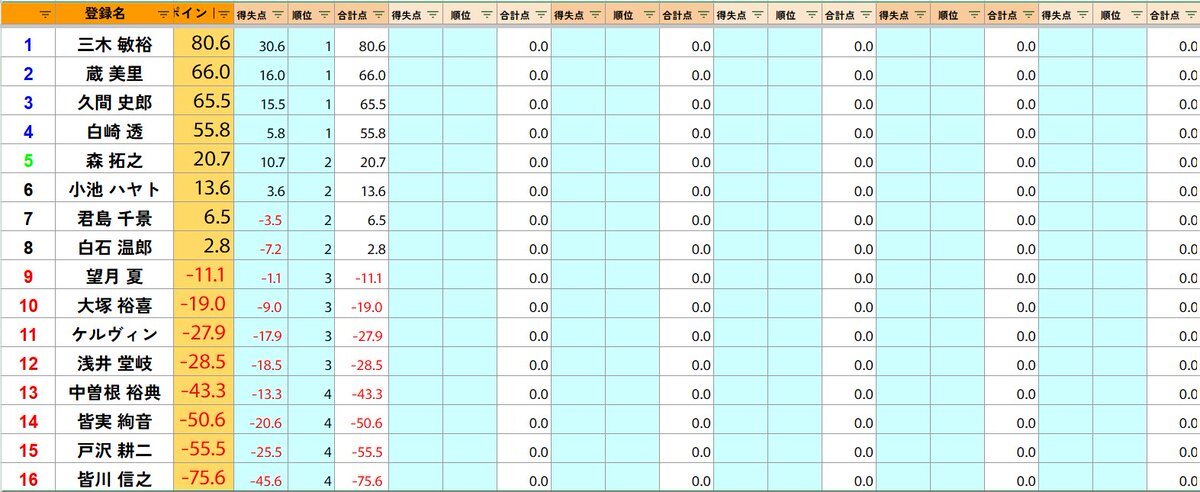The image size is (1200, 492).
Task: Open the 登録名 column filter
Action: 163,14
